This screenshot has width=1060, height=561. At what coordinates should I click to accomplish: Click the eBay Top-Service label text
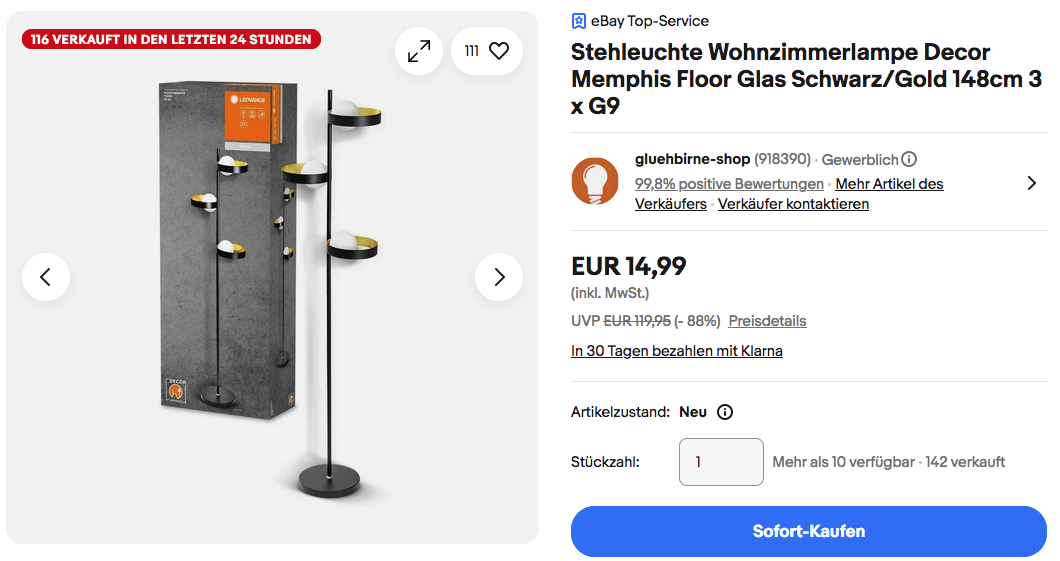tap(650, 21)
